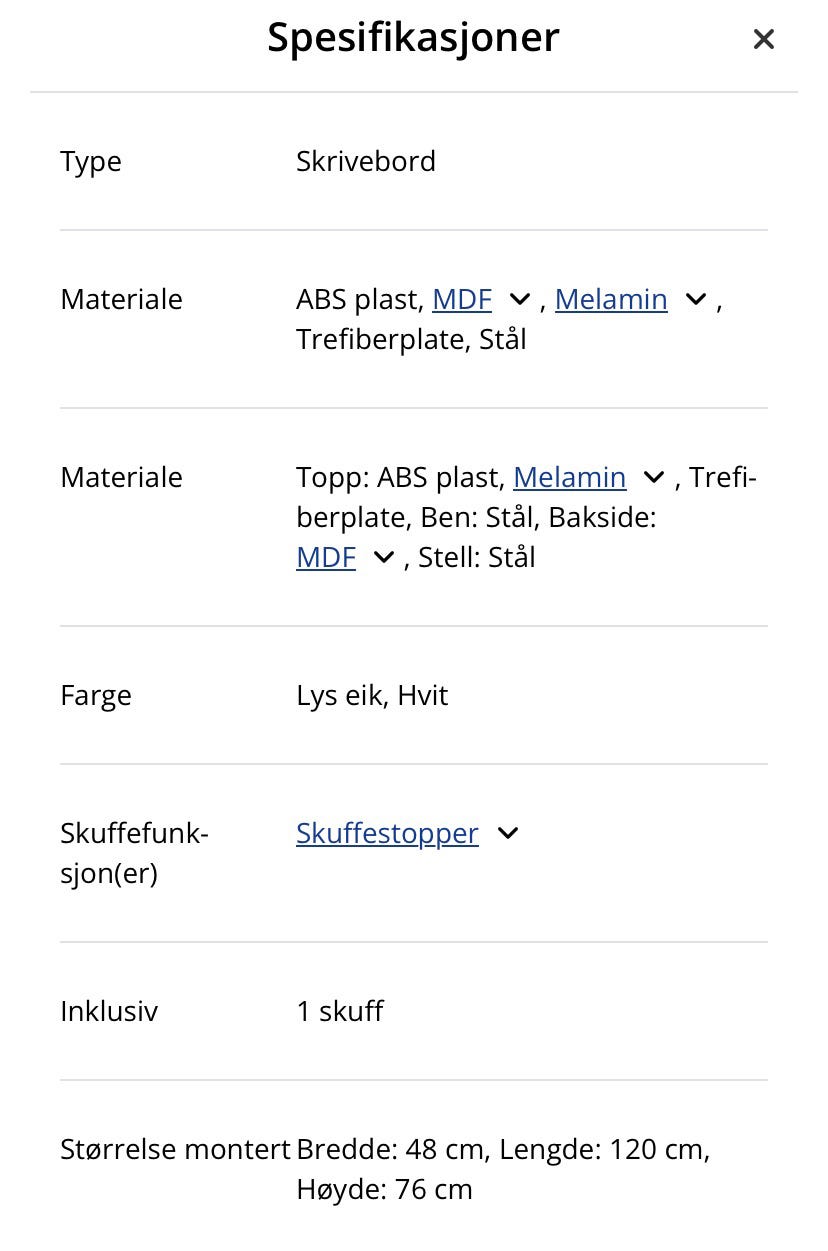The image size is (828, 1251).
Task: Expand the Skuffestopper dropdown chevron
Action: [508, 833]
